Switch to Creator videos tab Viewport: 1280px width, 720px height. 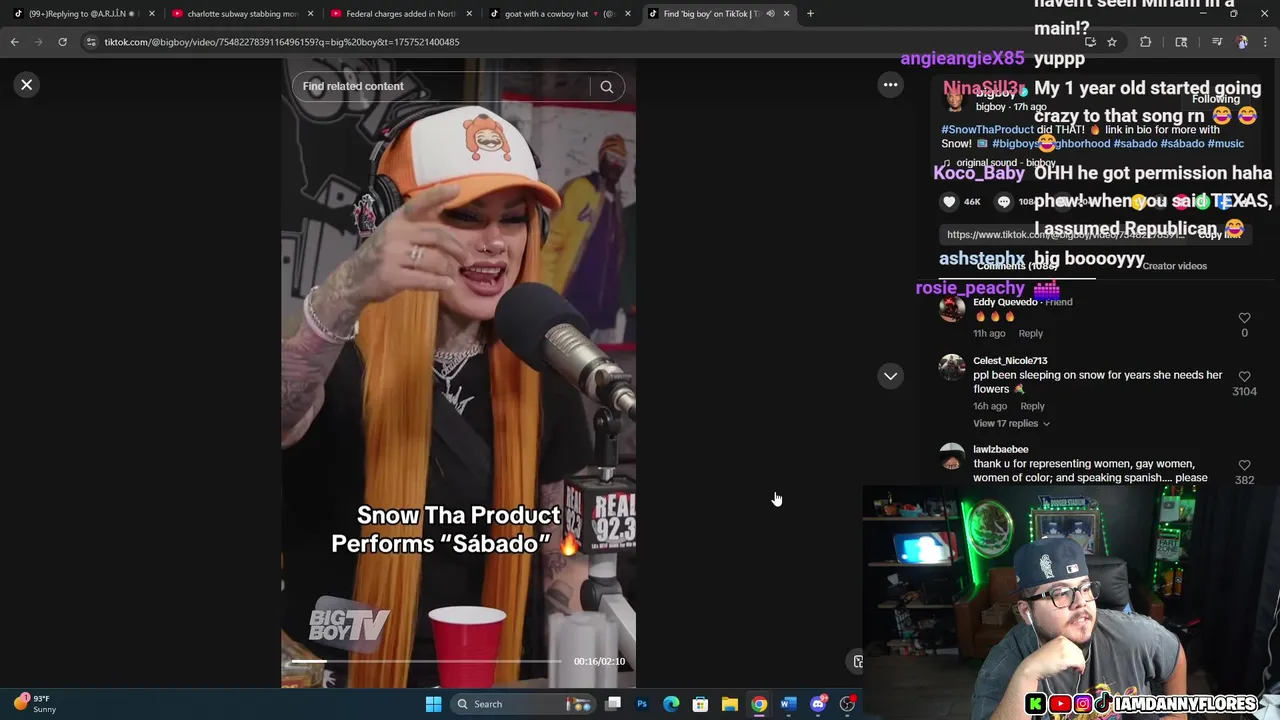(1174, 266)
